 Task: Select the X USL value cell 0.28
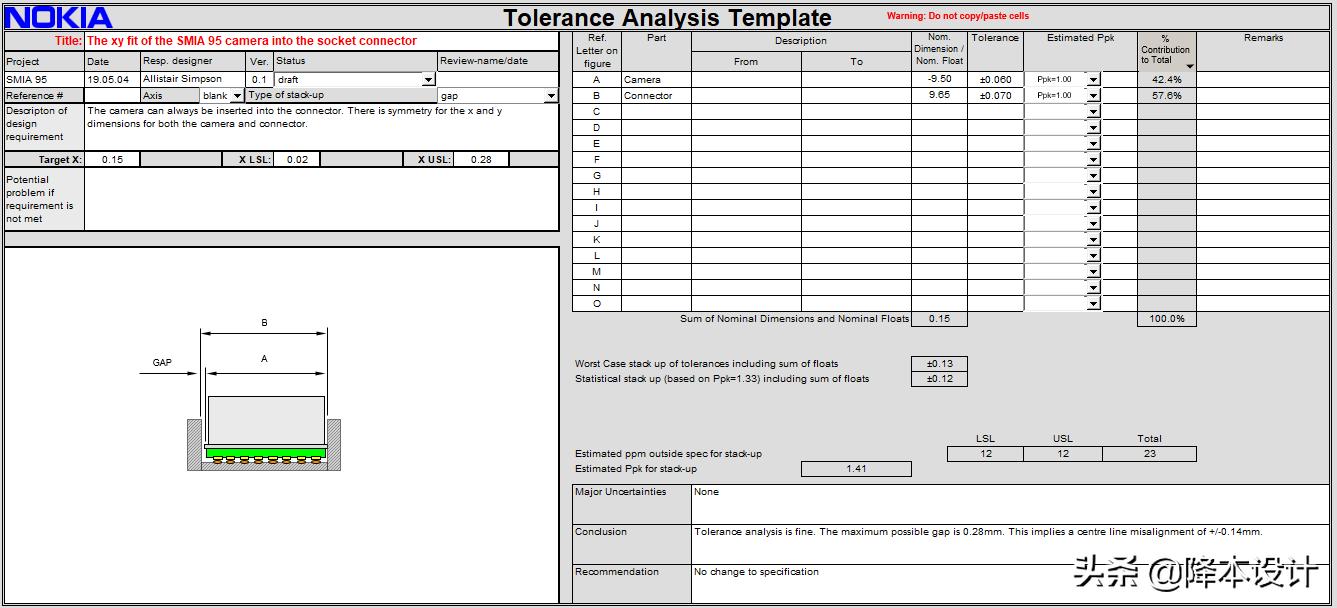[x=480, y=160]
